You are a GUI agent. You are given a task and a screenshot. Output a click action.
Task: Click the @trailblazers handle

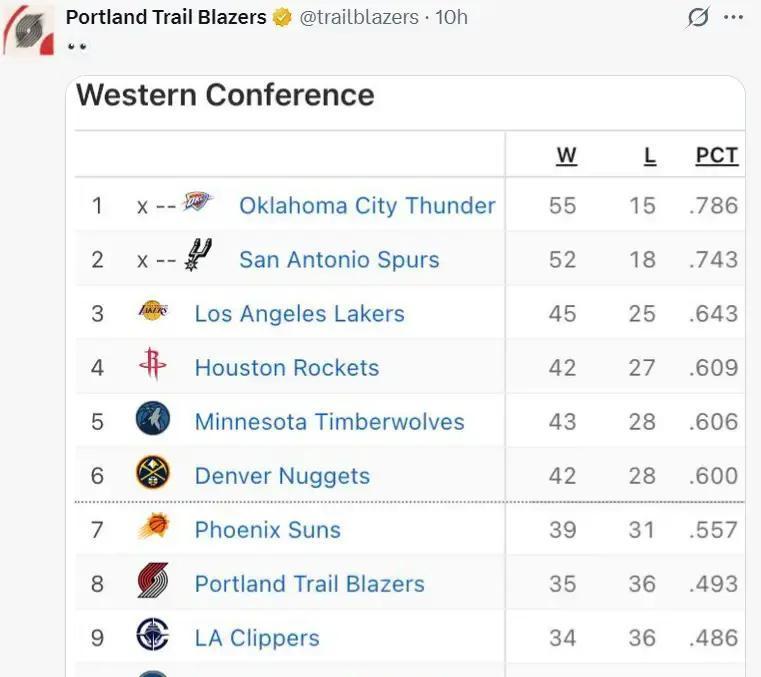click(359, 17)
